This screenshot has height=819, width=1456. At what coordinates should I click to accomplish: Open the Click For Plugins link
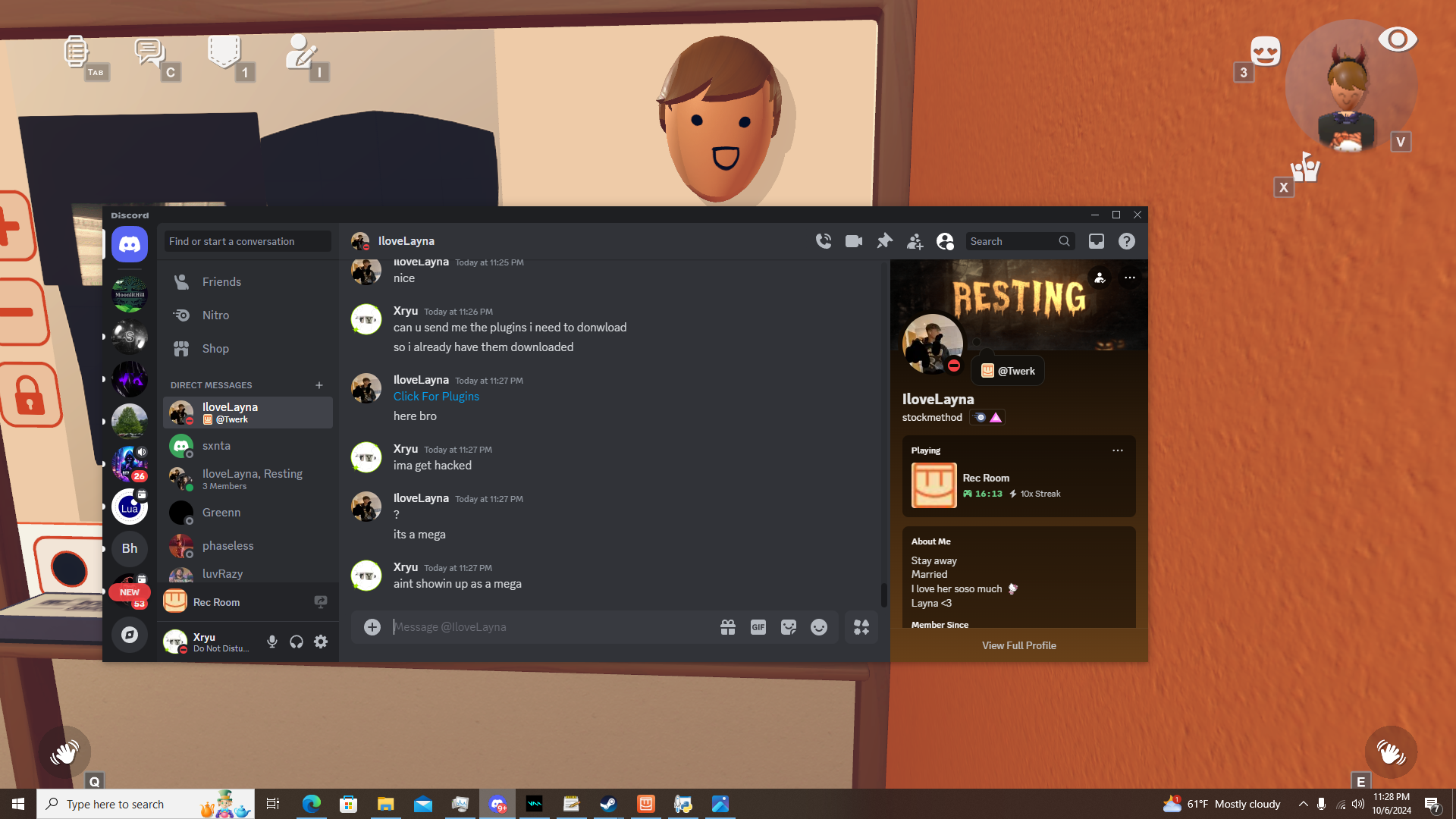point(436,397)
